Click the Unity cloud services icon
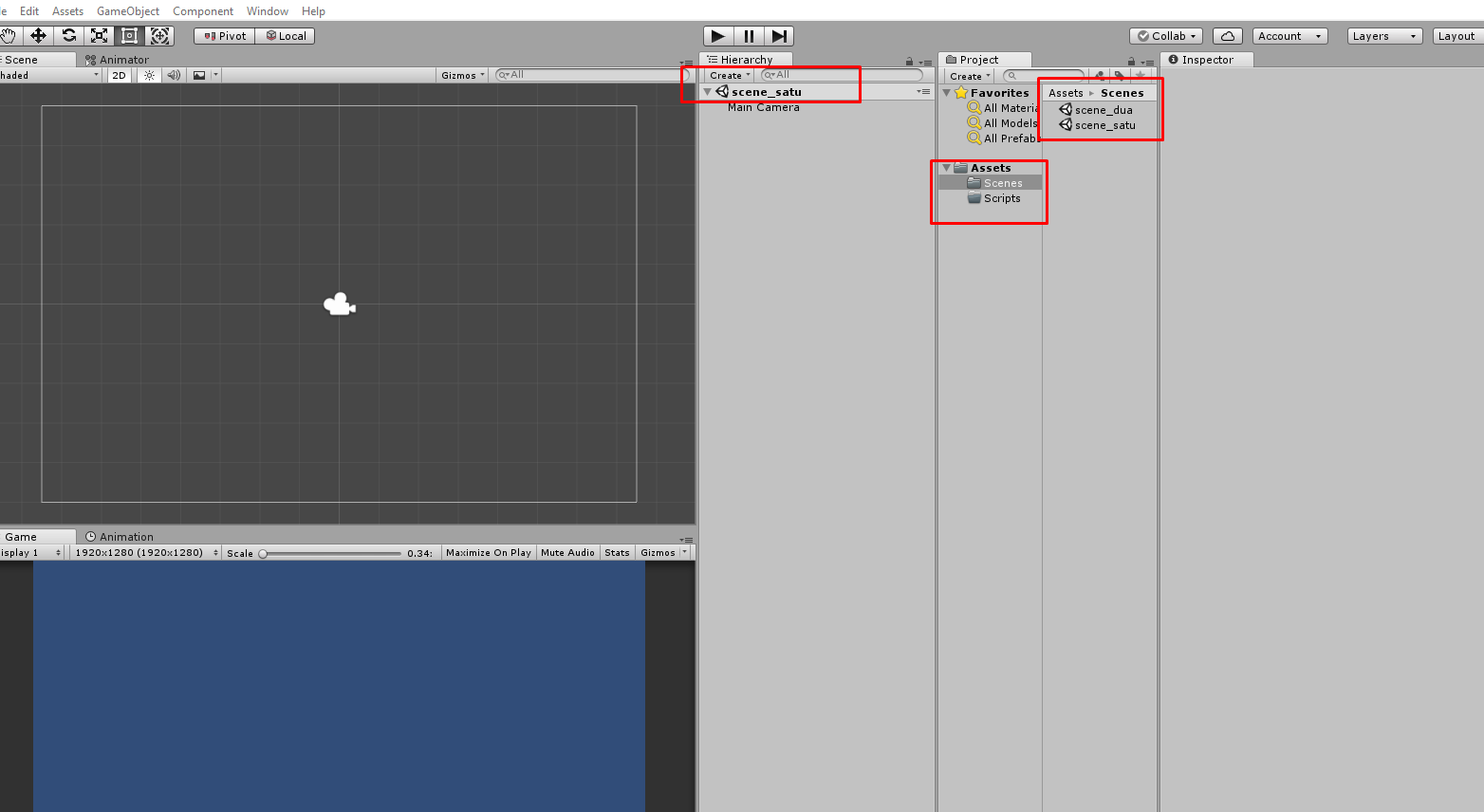This screenshot has height=812, width=1484. (x=1227, y=35)
